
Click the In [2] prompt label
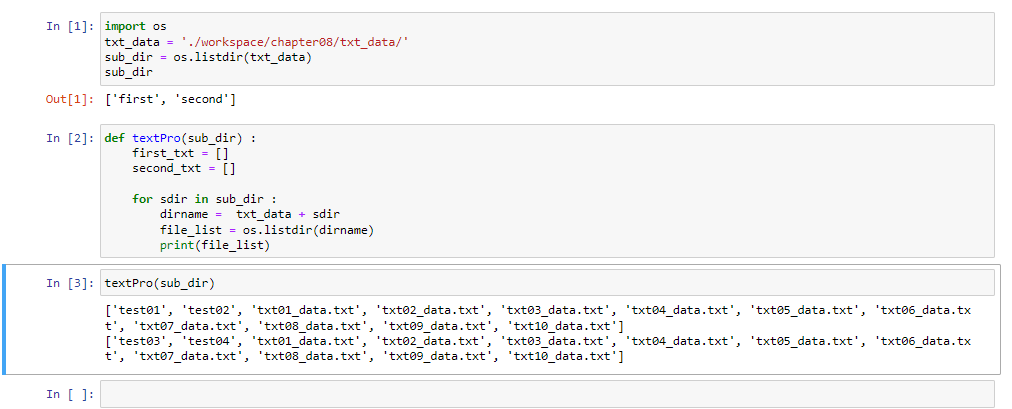coord(70,138)
